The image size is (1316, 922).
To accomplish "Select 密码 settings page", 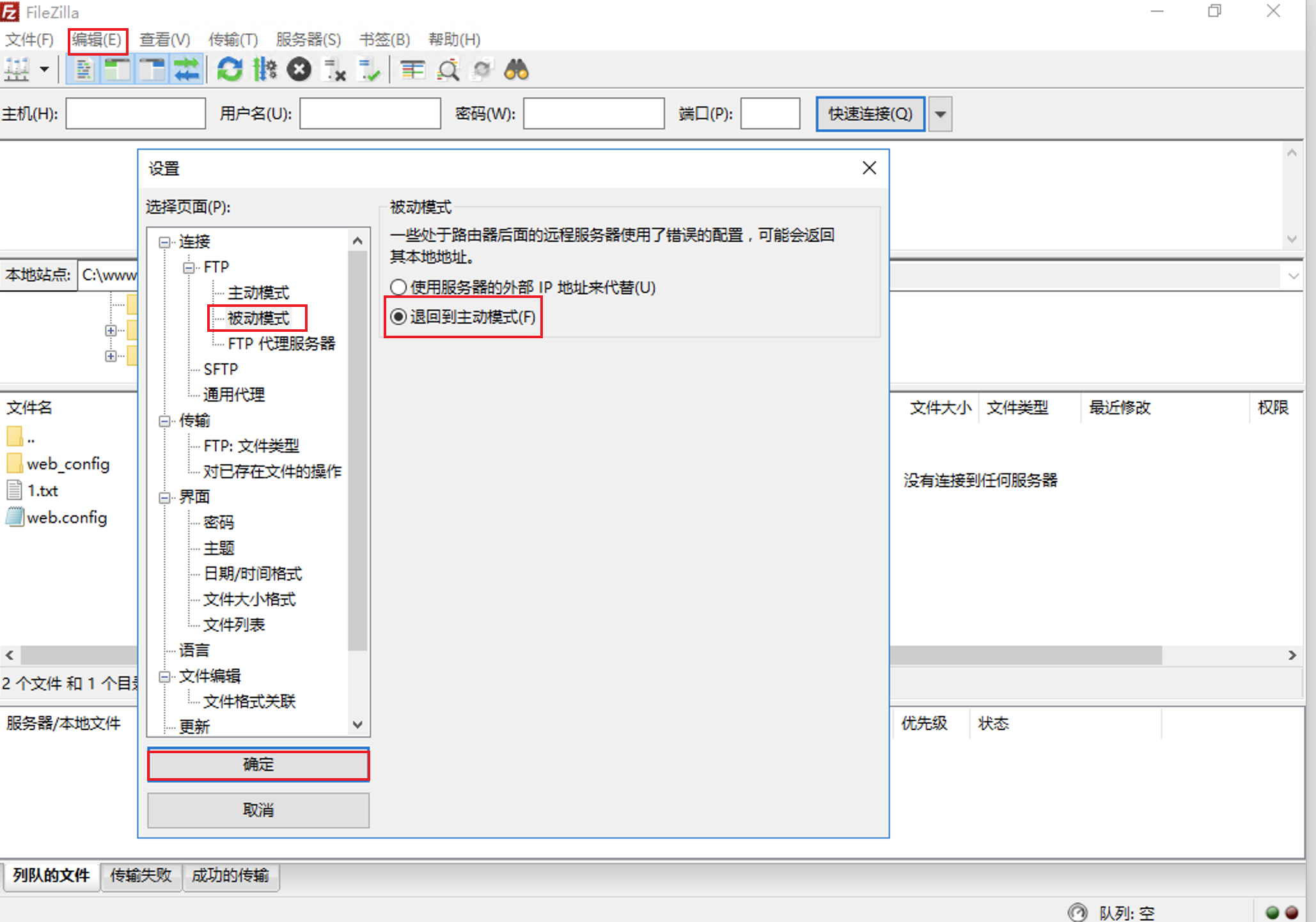I will [219, 522].
